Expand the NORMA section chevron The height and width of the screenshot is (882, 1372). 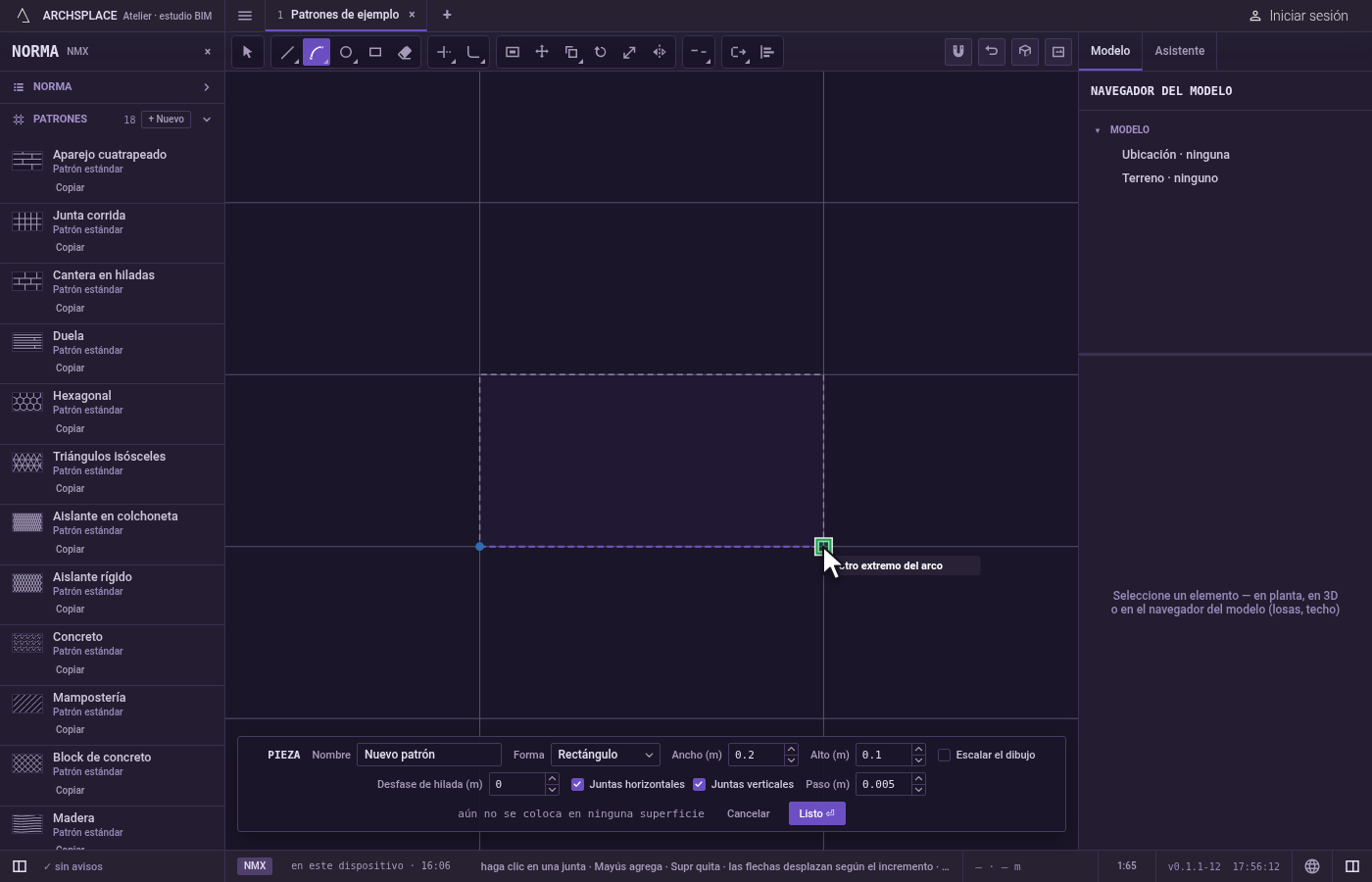[207, 87]
